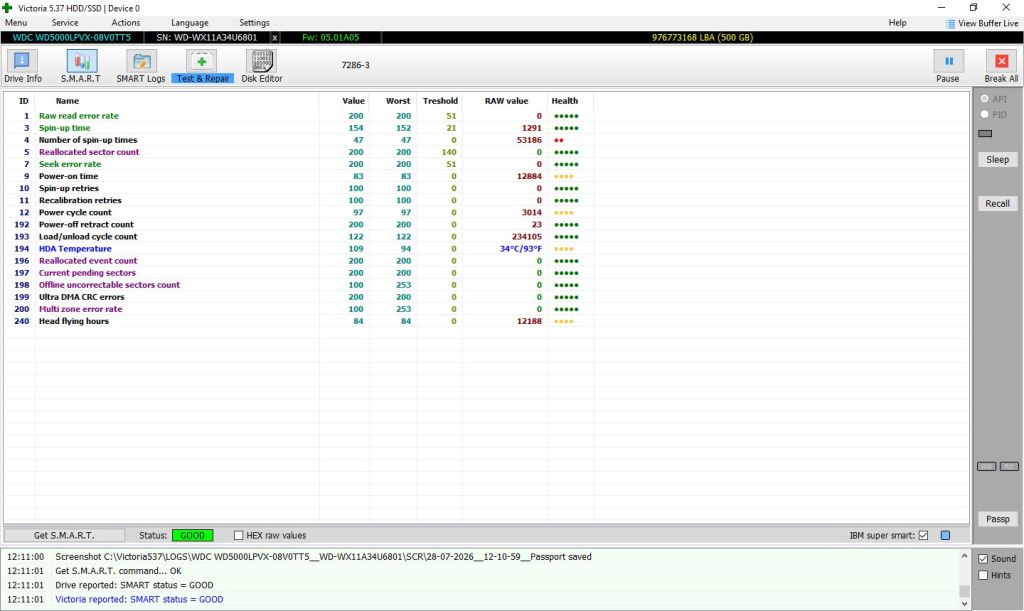Enable HEX raw values checkbox
The height and width of the screenshot is (611, 1024).
pos(238,535)
